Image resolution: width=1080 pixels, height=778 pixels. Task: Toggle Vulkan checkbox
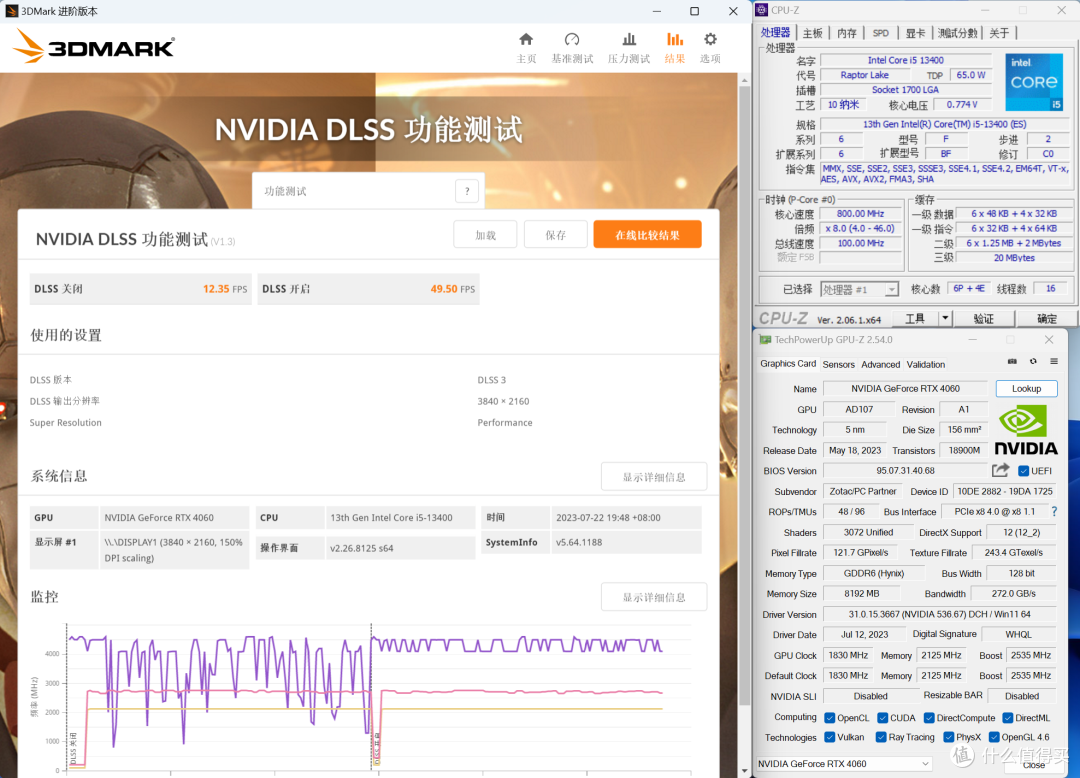coord(830,737)
